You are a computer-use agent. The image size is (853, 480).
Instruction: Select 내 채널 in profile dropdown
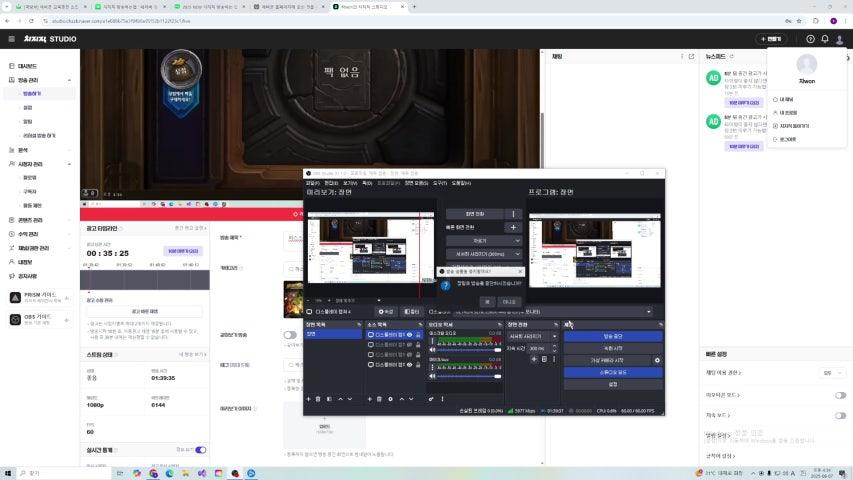click(x=786, y=100)
